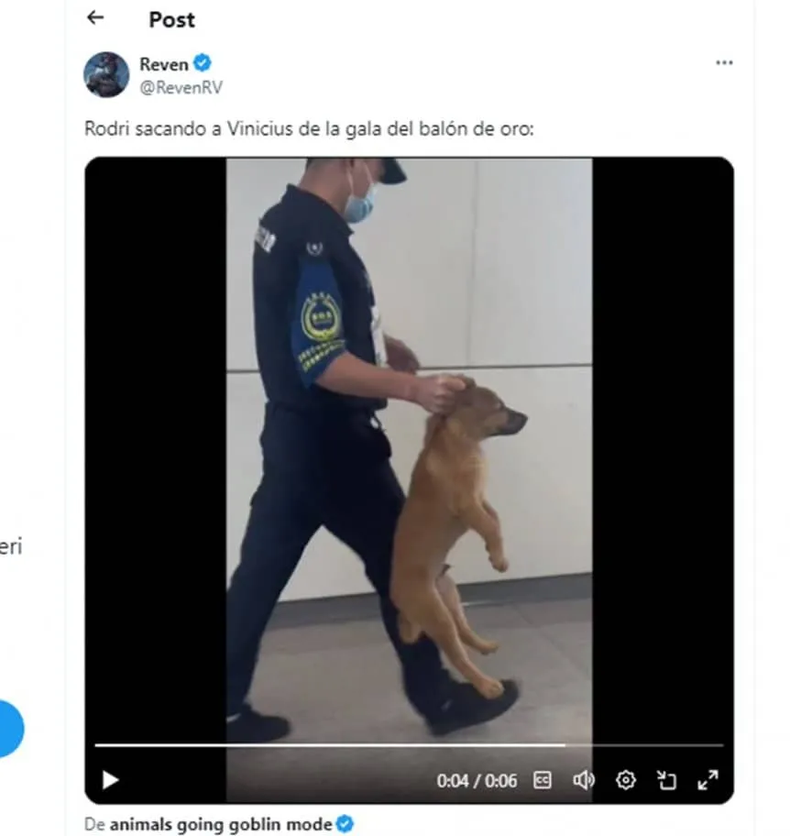Seek along the video progress bar
This screenshot has width=790, height=836.
pos(409,745)
